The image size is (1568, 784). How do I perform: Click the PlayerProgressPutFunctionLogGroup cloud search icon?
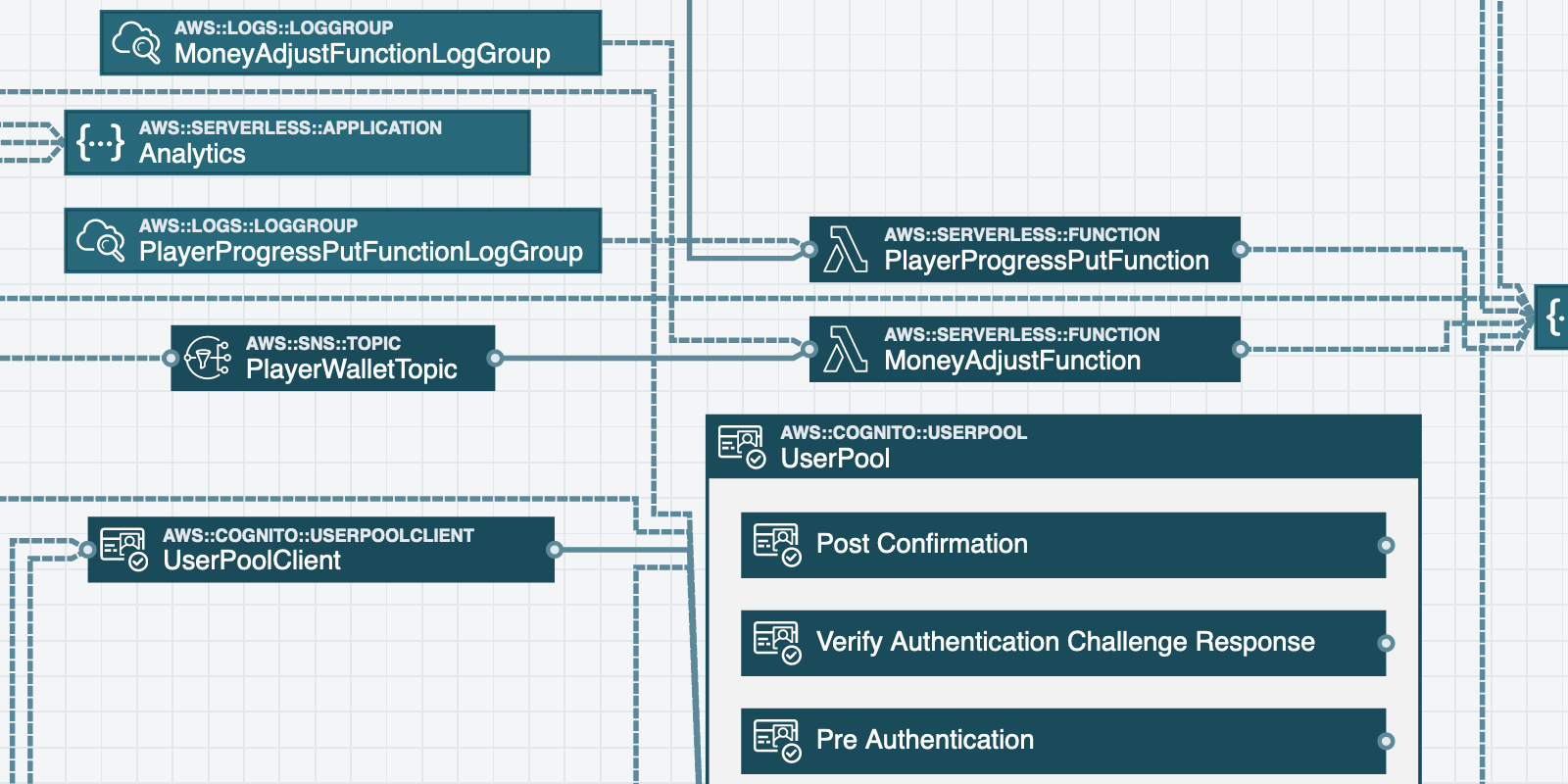click(101, 240)
